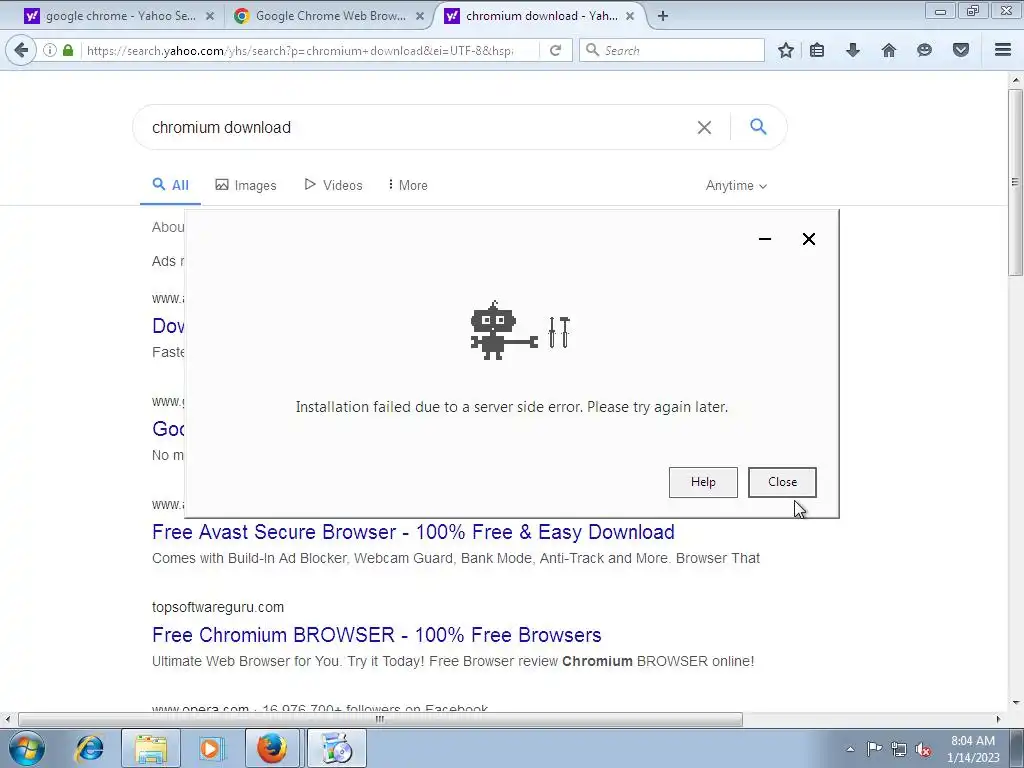The image size is (1024, 768).
Task: Click the Help button in dialog
Action: coord(703,482)
